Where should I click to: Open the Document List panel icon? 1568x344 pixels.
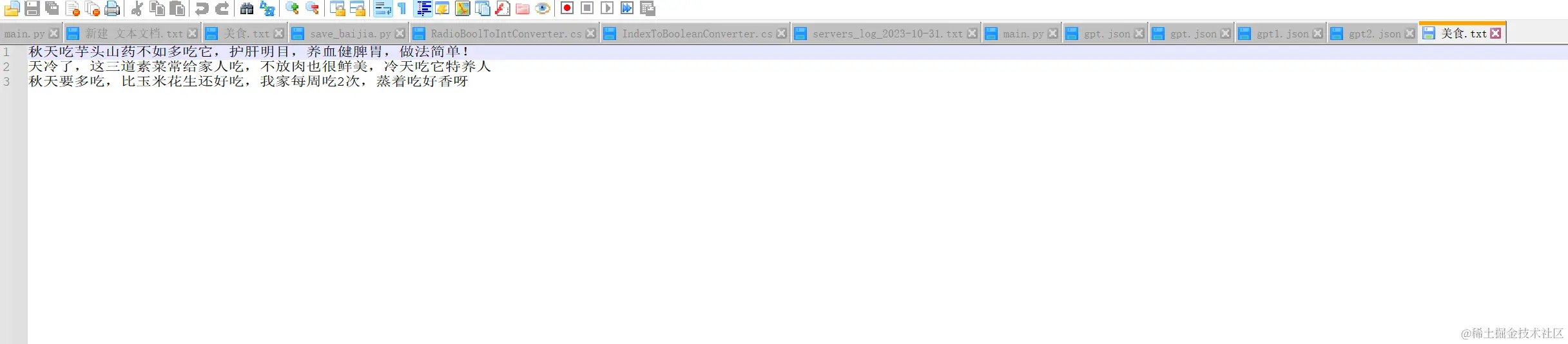click(482, 8)
